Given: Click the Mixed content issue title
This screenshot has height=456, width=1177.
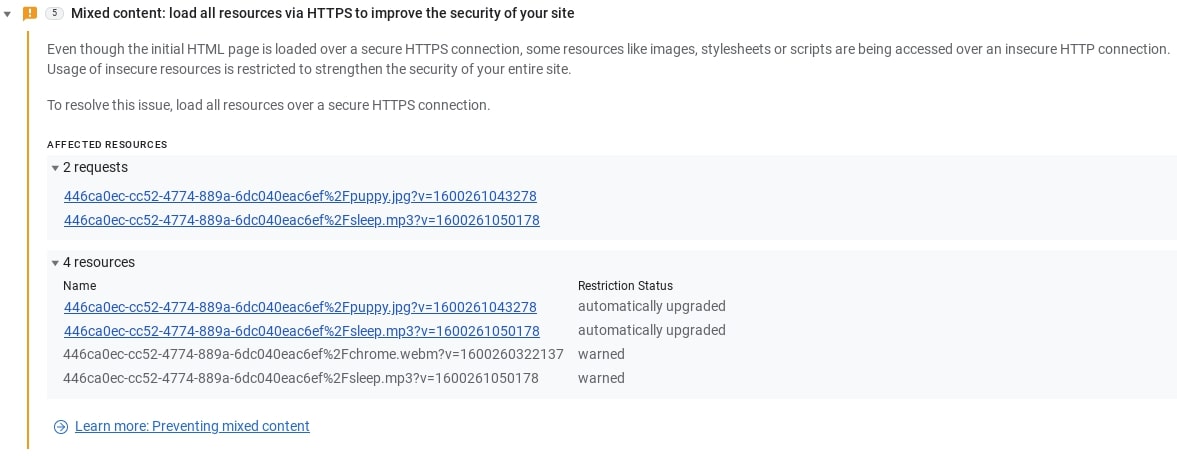Looking at the screenshot, I should tap(322, 14).
